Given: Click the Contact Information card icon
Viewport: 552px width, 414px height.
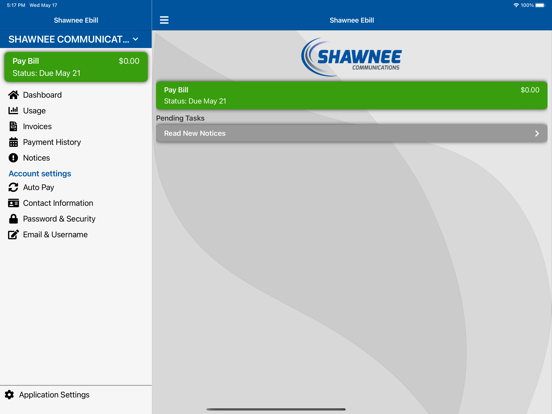Looking at the screenshot, I should [13, 203].
